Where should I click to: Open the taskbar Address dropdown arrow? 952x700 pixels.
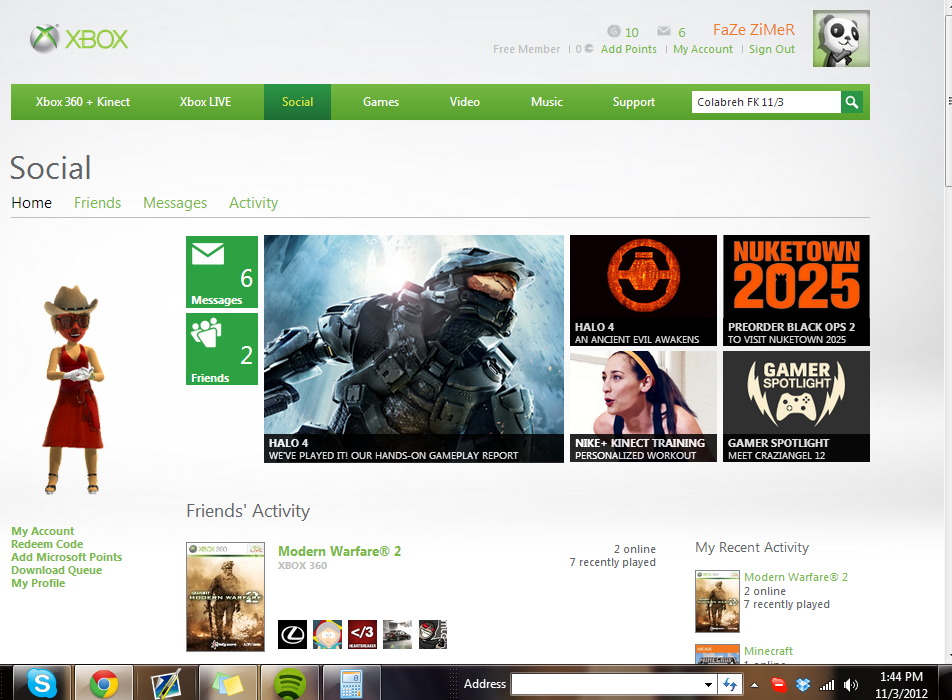coord(708,684)
